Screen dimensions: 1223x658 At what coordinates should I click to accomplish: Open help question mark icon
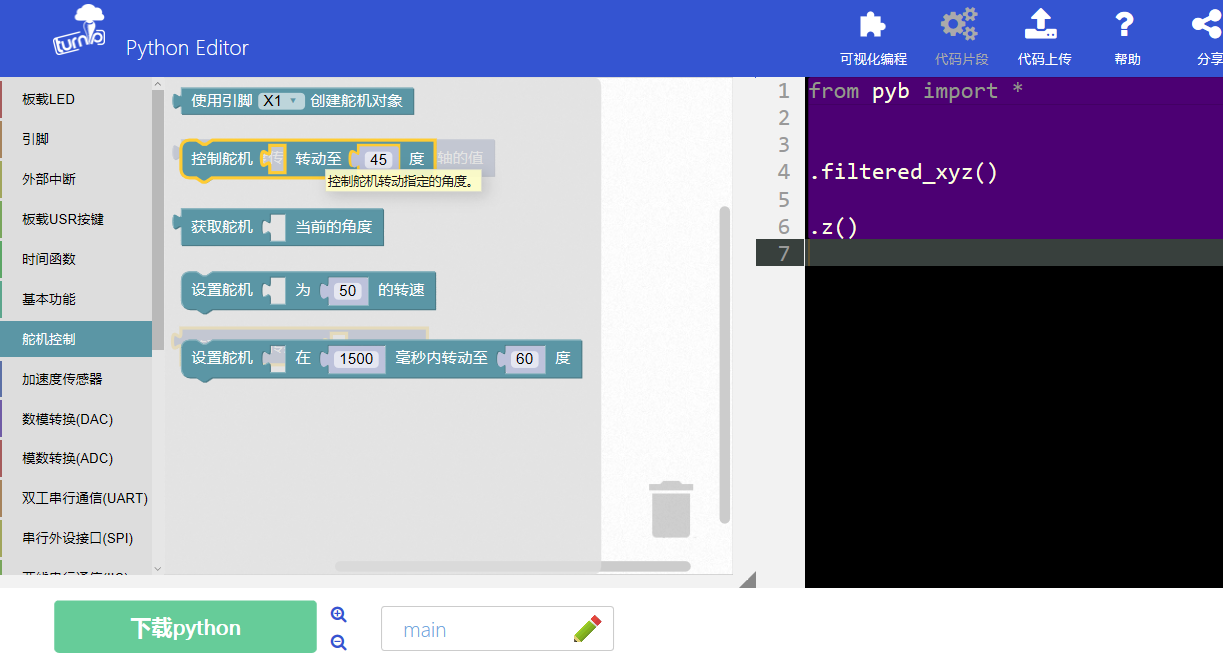tap(1125, 25)
